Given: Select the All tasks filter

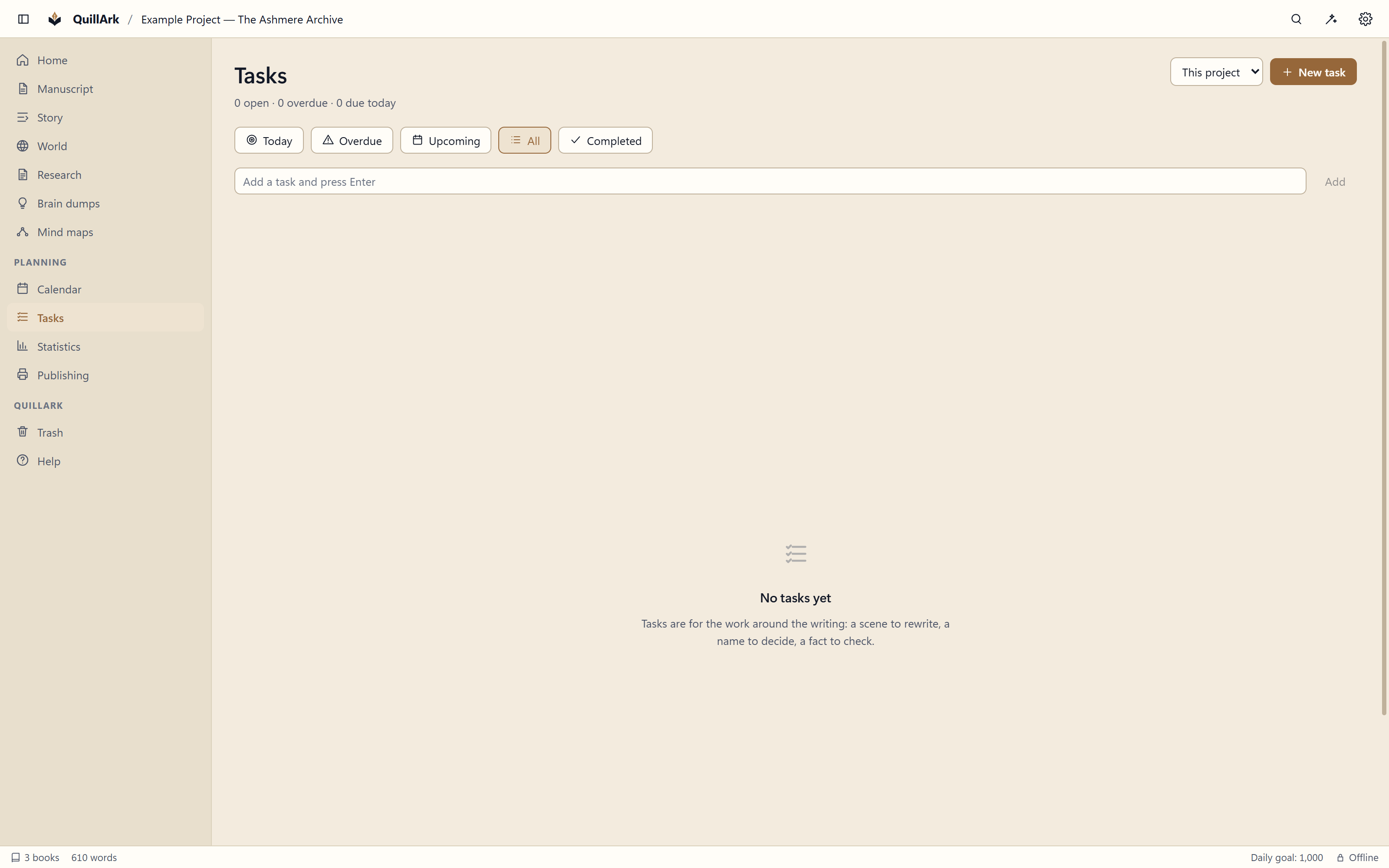Looking at the screenshot, I should coord(524,141).
